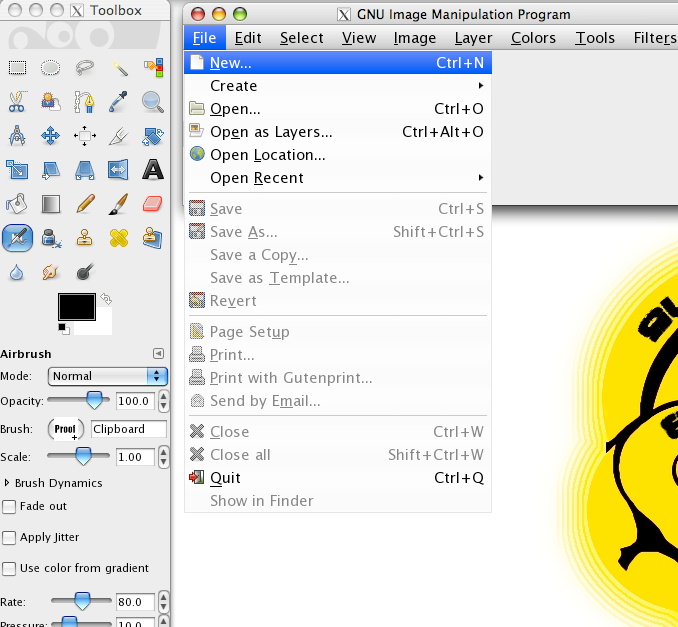Select the Heal bandage tool

click(118, 238)
